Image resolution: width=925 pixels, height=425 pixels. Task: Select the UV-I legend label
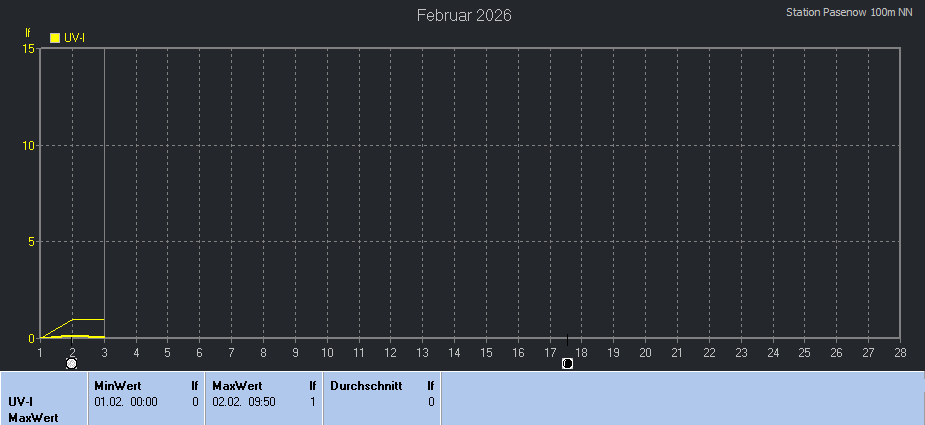(74, 38)
